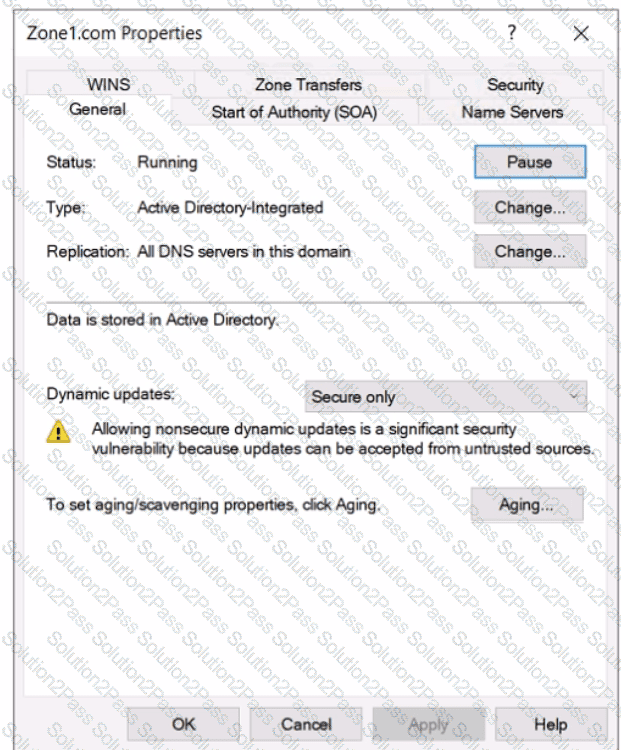This screenshot has height=750, width=621.
Task: Click Change button next to Replication scope
Action: 530,252
